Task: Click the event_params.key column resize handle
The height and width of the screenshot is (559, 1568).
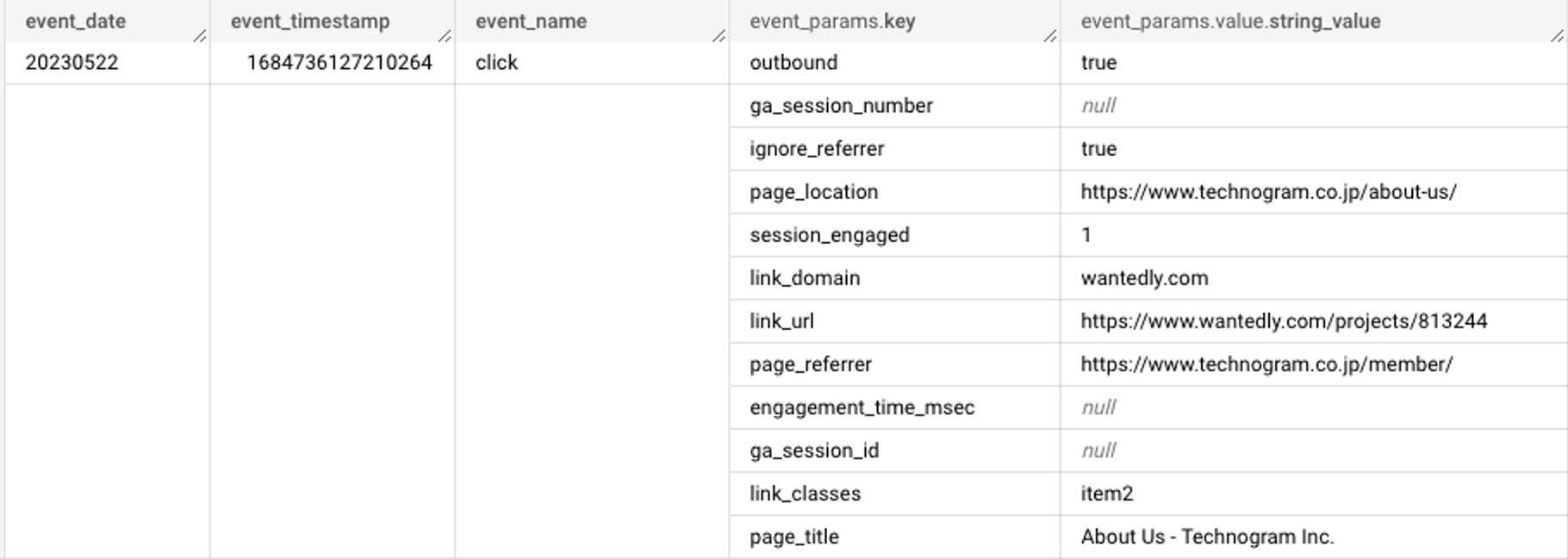Action: [1049, 35]
